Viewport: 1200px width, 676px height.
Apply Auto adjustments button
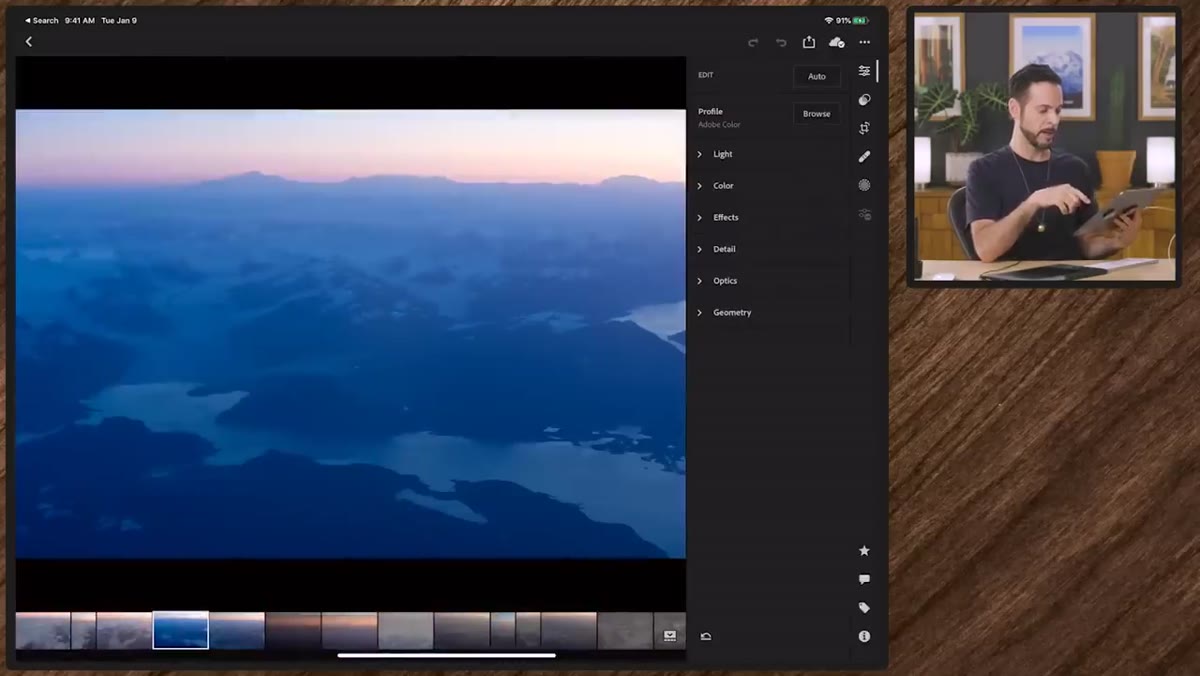(x=817, y=76)
